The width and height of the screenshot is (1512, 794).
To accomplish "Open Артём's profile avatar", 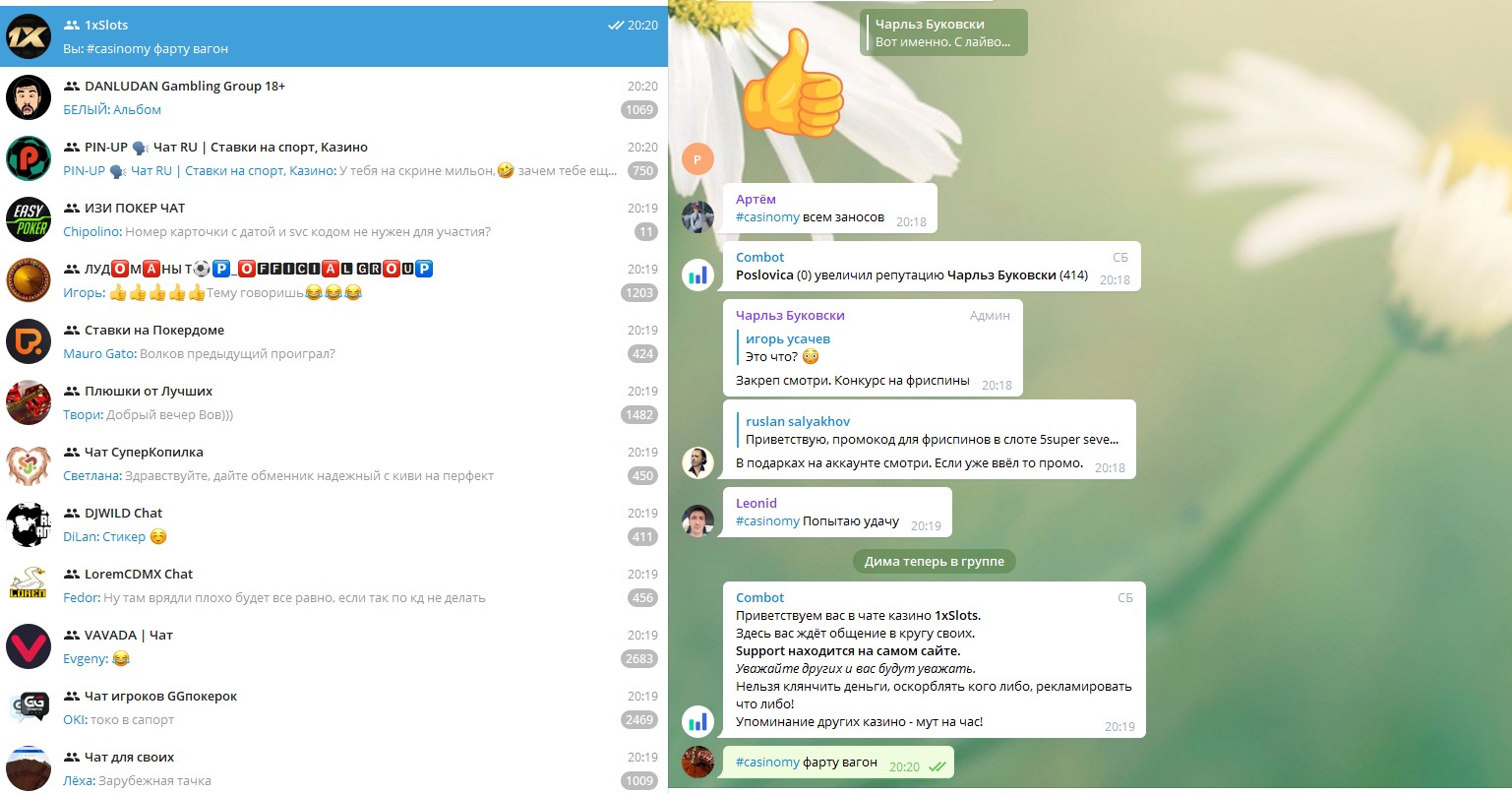I will [698, 217].
